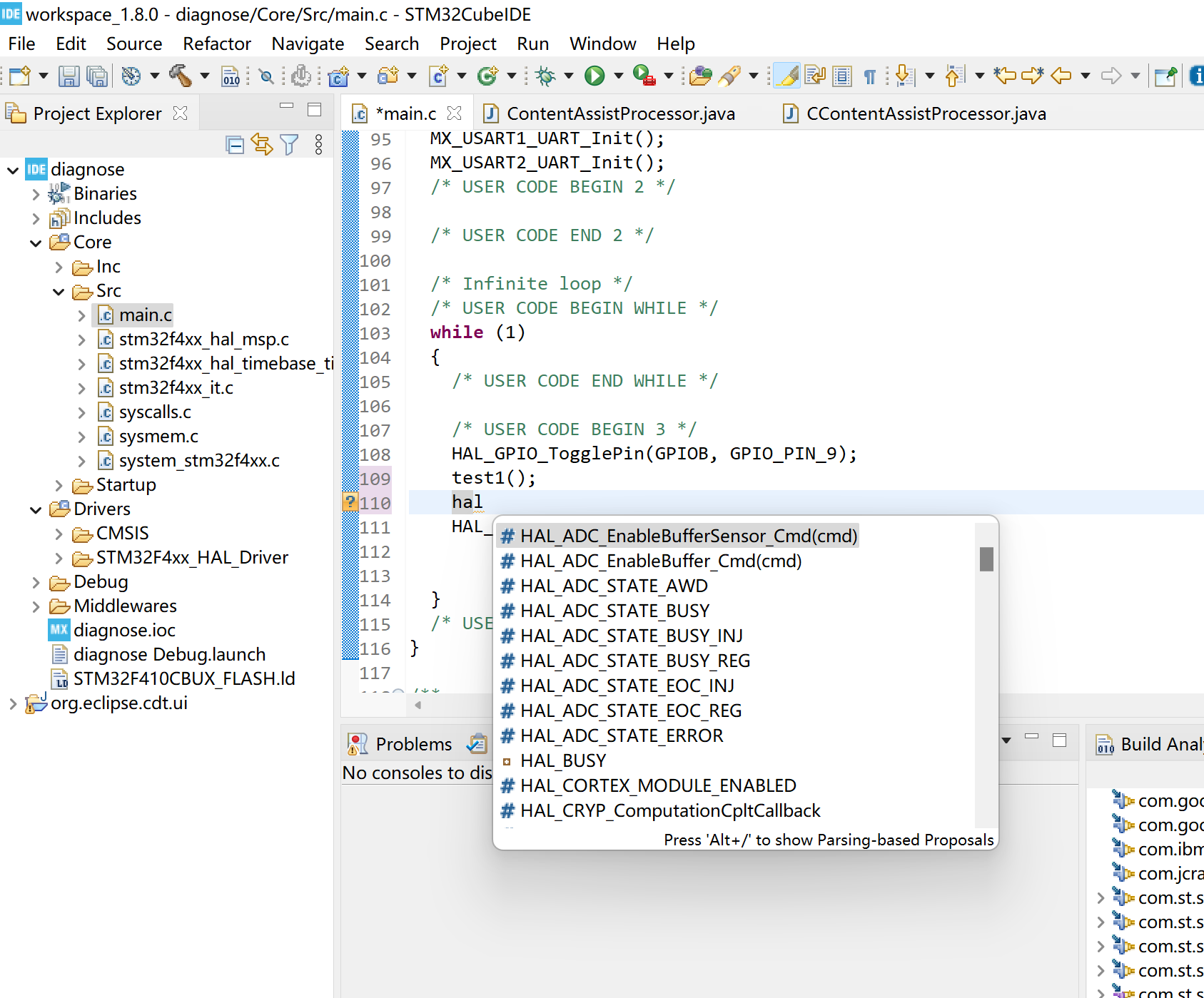The width and height of the screenshot is (1204, 998).
Task: Run the application with the green Run button
Action: coord(595,75)
